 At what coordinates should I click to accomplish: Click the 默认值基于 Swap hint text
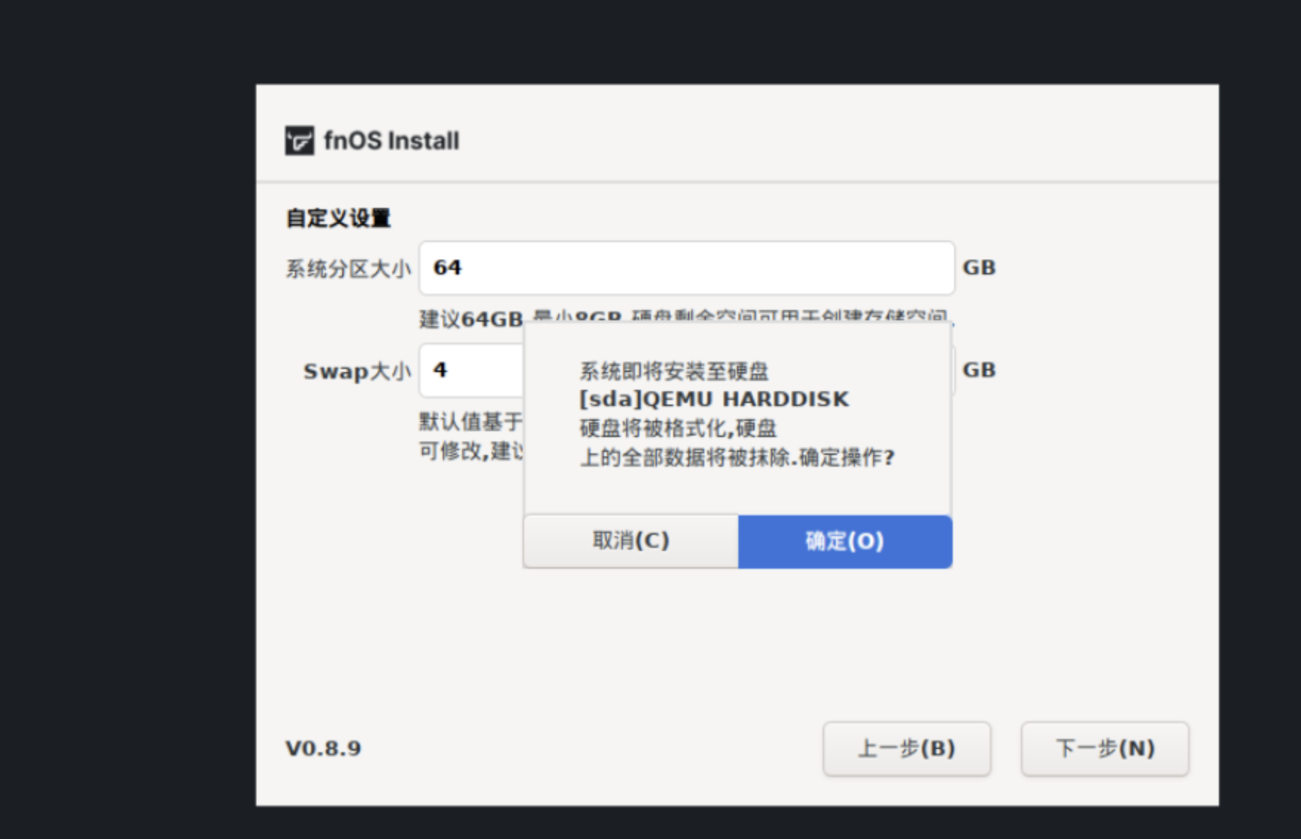pyautogui.click(x=470, y=420)
